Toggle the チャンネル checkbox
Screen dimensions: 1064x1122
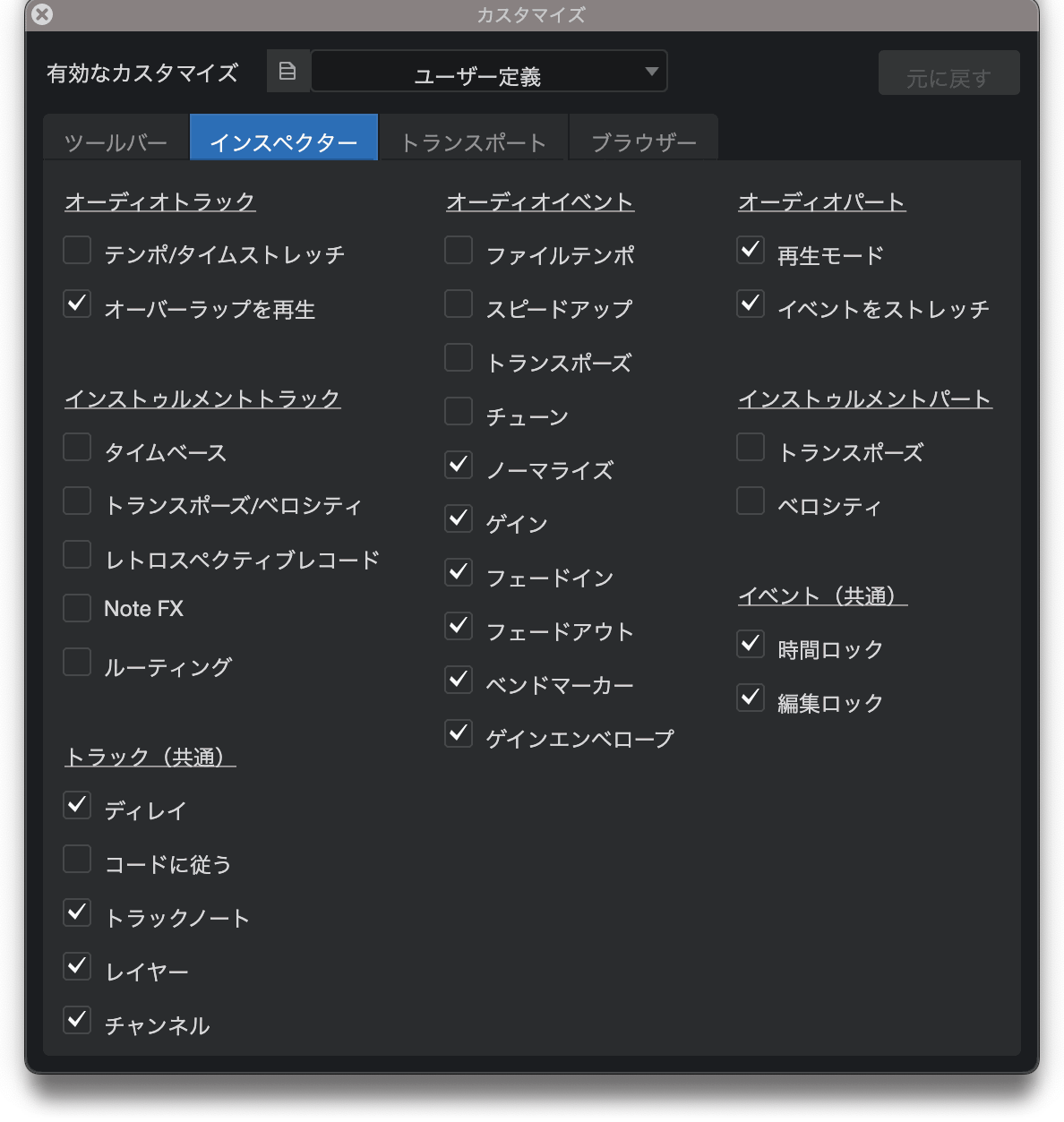click(x=77, y=1021)
